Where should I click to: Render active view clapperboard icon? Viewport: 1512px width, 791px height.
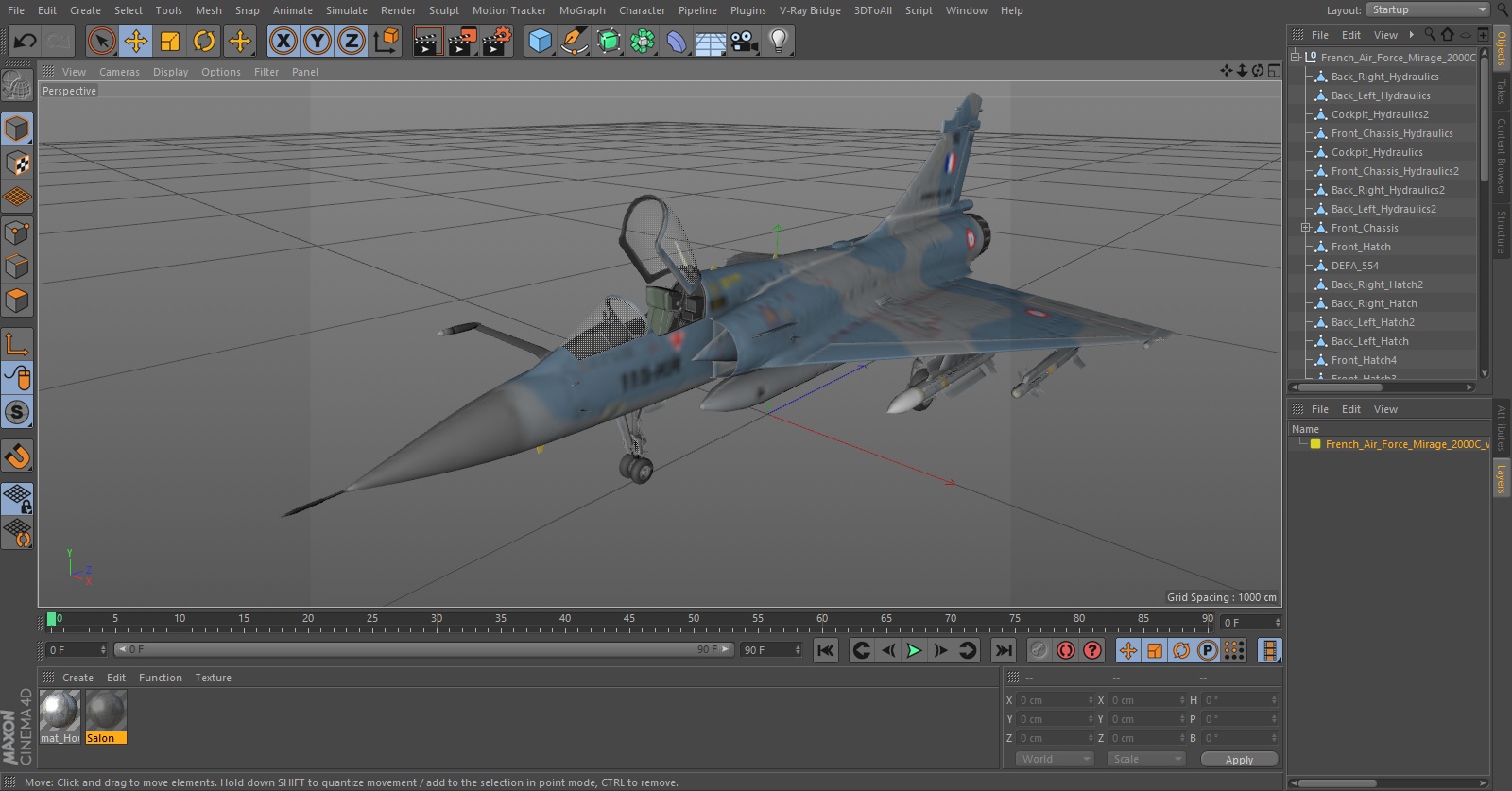pyautogui.click(x=427, y=41)
